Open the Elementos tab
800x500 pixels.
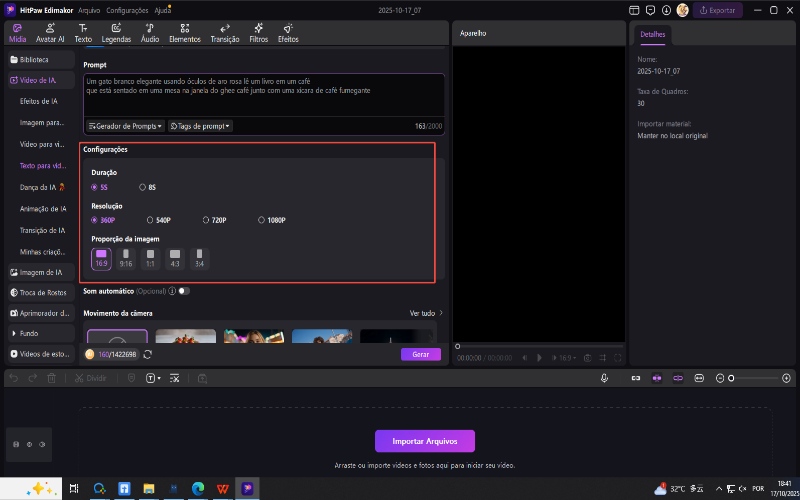click(185, 33)
